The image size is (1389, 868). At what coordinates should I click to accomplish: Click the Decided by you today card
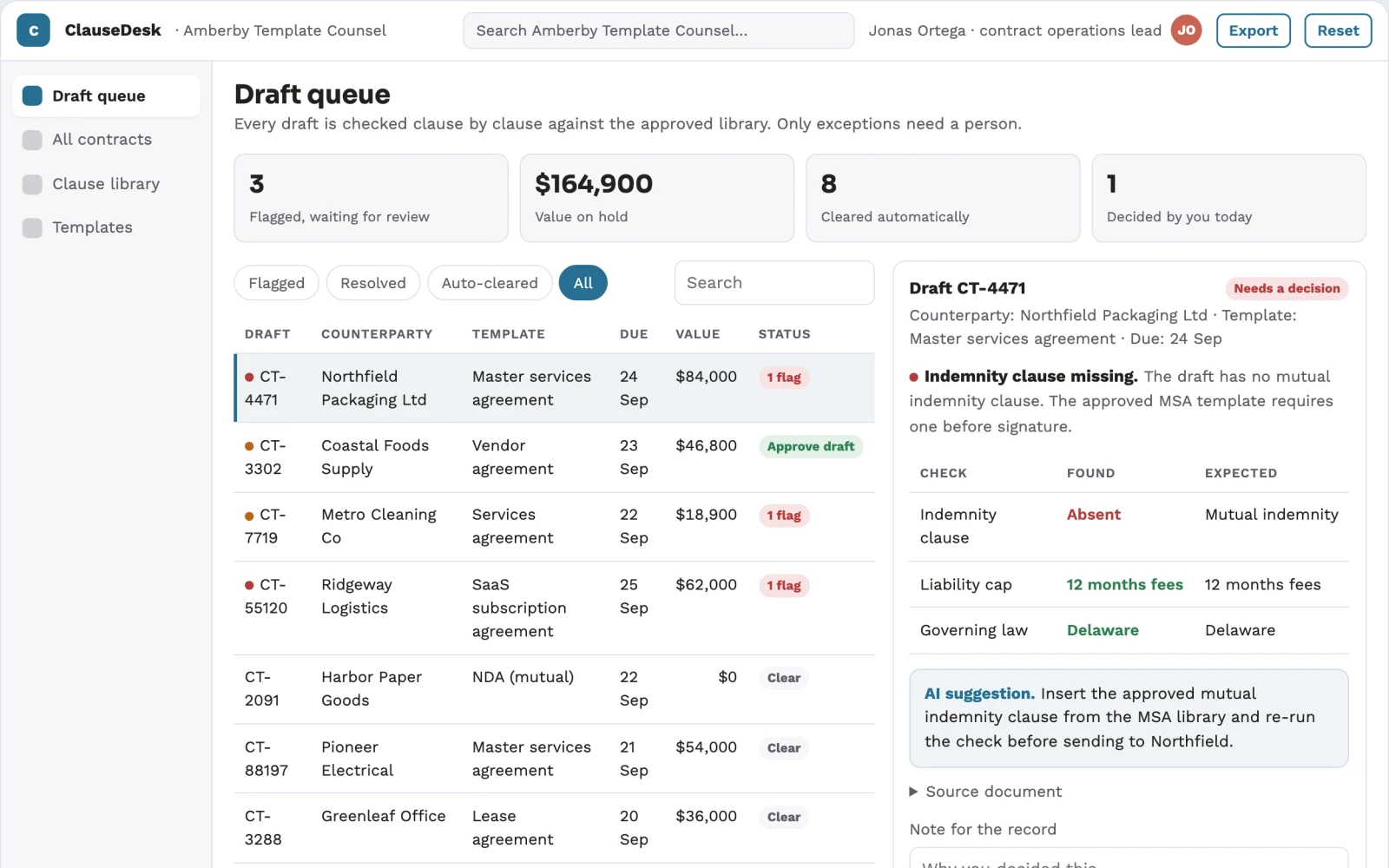[x=1228, y=198]
